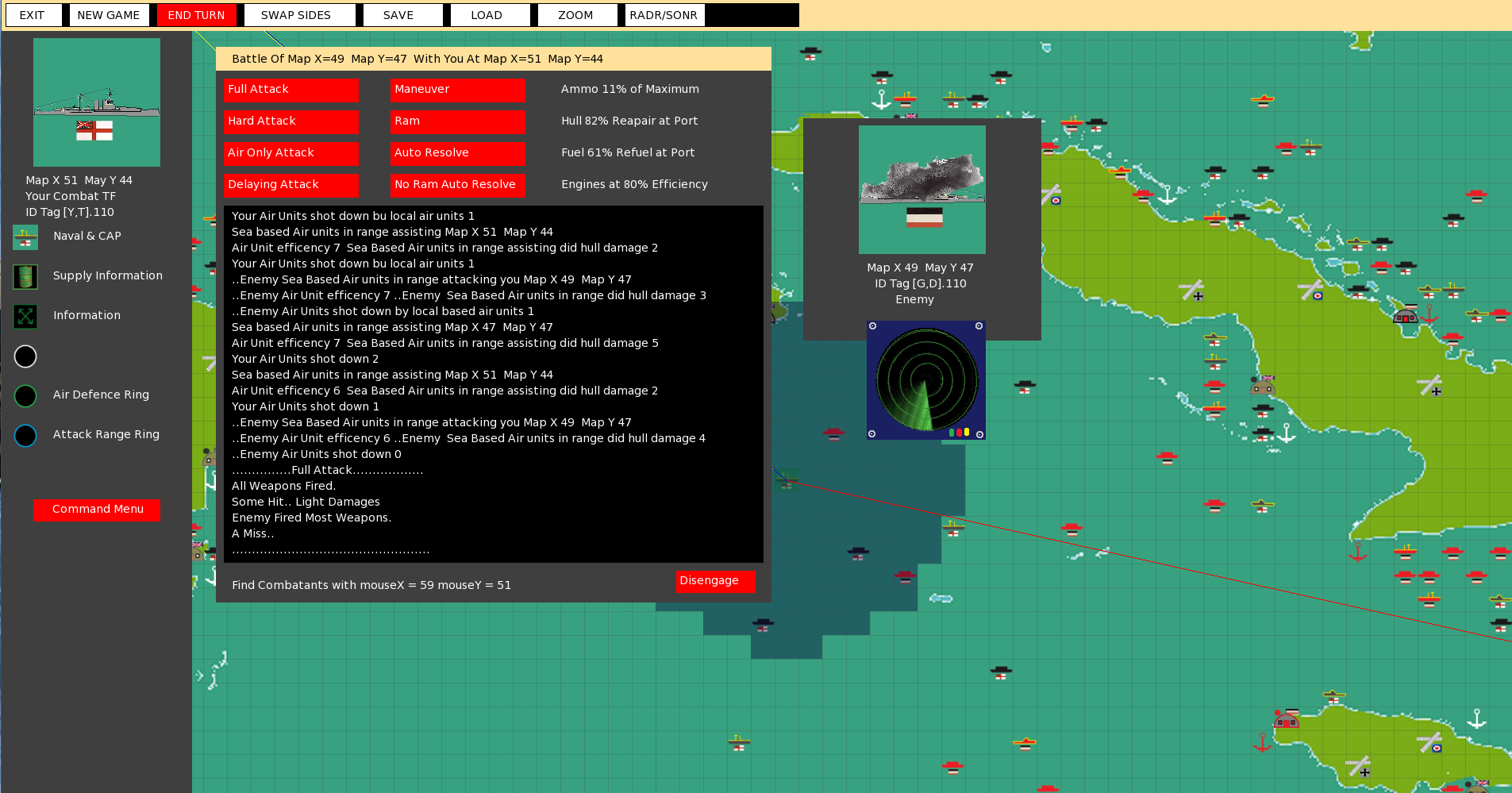The width and height of the screenshot is (1512, 793).
Task: Start a NEW GAME from the menu
Action: [x=109, y=15]
